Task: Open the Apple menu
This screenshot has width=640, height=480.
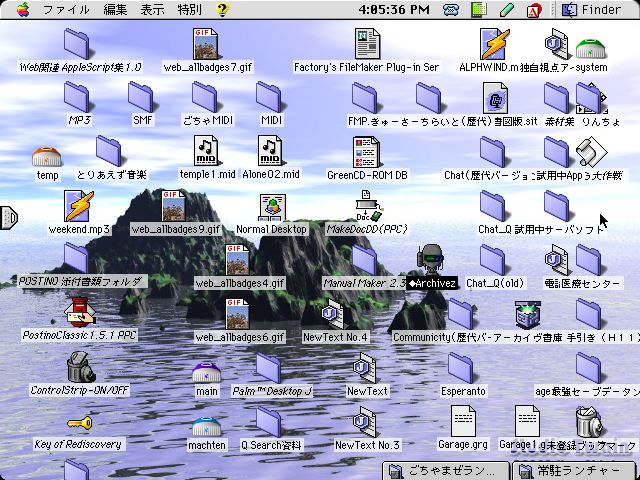Action: click(22, 10)
